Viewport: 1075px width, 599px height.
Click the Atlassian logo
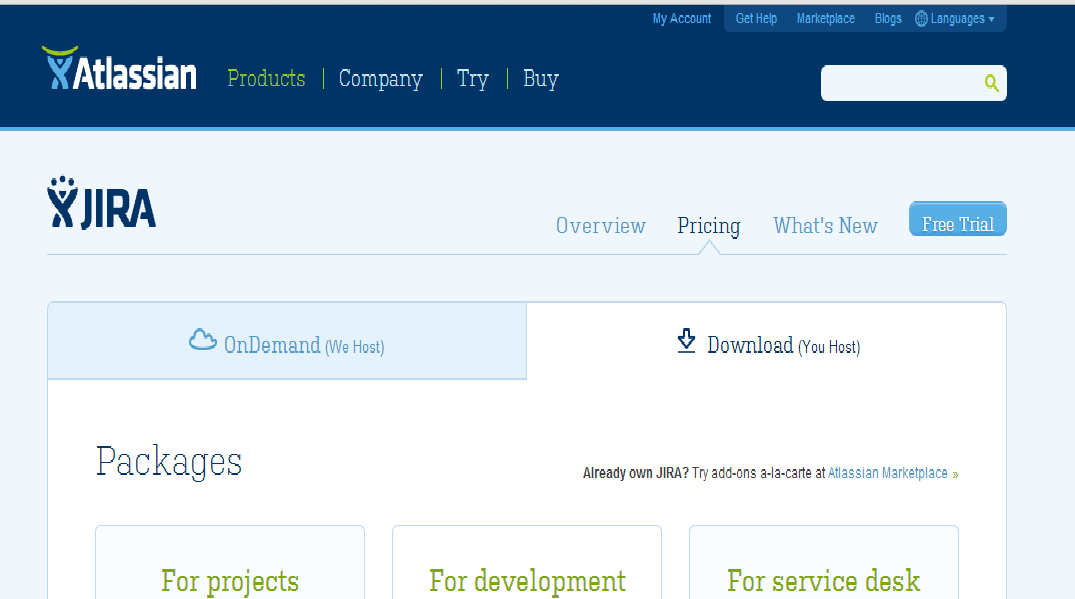pos(119,69)
